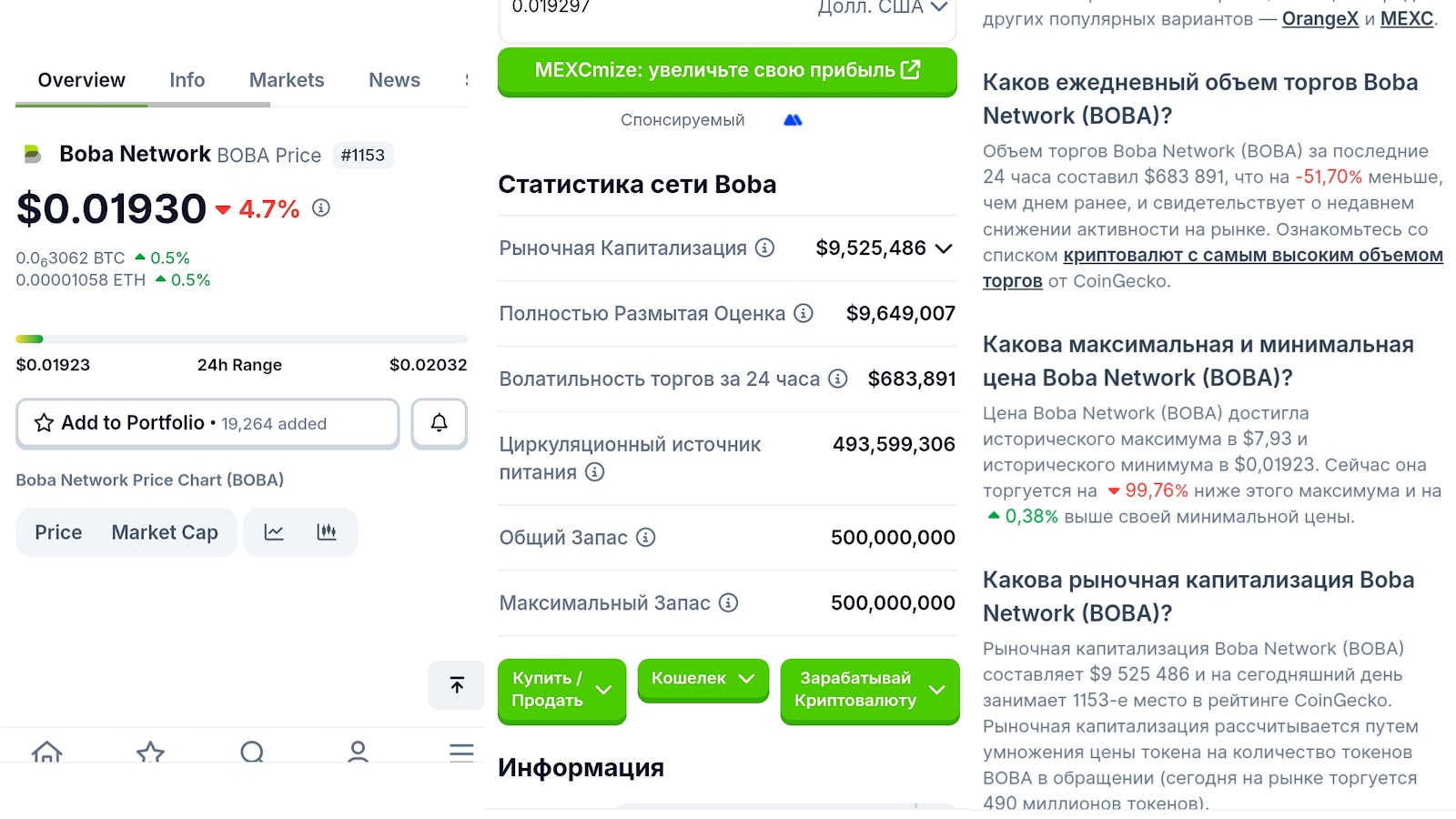
Task: Open the Зарабатывай Криптовалюту dropdown
Action: click(x=869, y=690)
